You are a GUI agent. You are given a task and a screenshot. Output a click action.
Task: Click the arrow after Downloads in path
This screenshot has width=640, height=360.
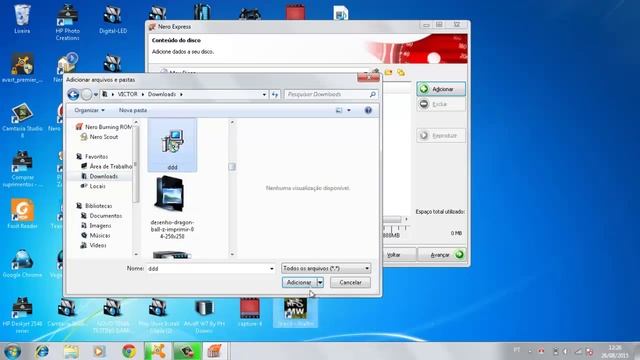coord(181,94)
